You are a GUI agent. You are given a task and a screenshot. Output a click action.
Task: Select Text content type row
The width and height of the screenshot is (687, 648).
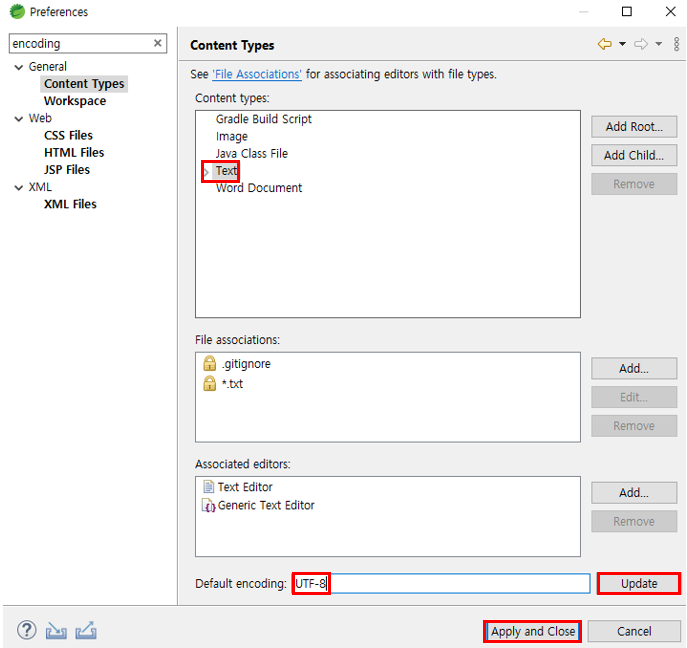click(226, 170)
